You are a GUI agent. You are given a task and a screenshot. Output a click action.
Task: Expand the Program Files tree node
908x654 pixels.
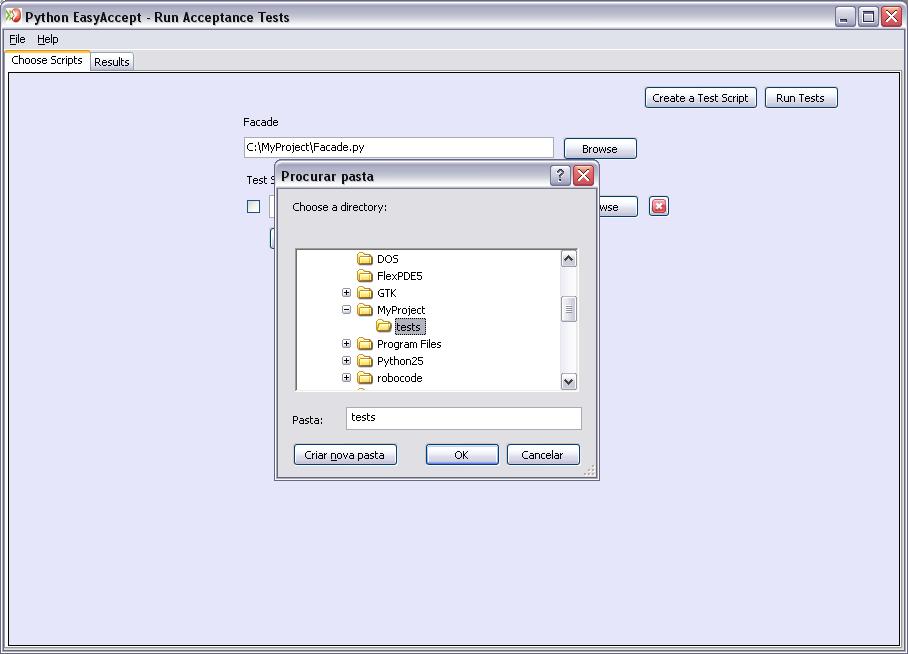click(x=346, y=343)
